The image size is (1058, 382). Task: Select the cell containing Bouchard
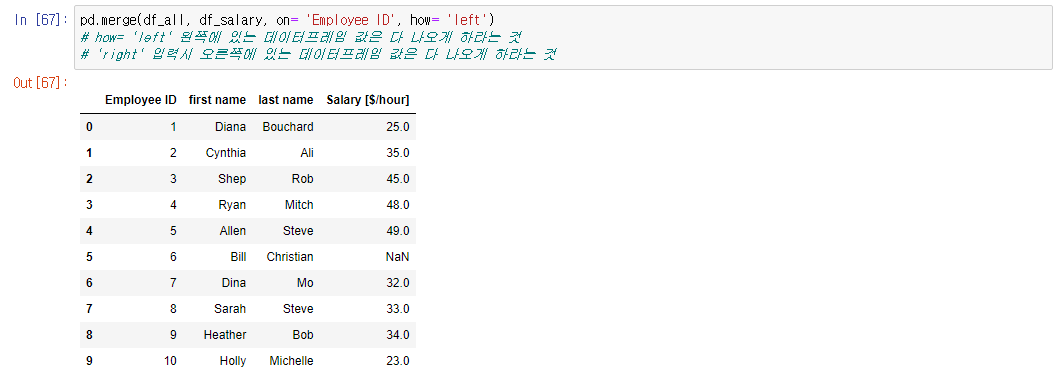[x=288, y=127]
